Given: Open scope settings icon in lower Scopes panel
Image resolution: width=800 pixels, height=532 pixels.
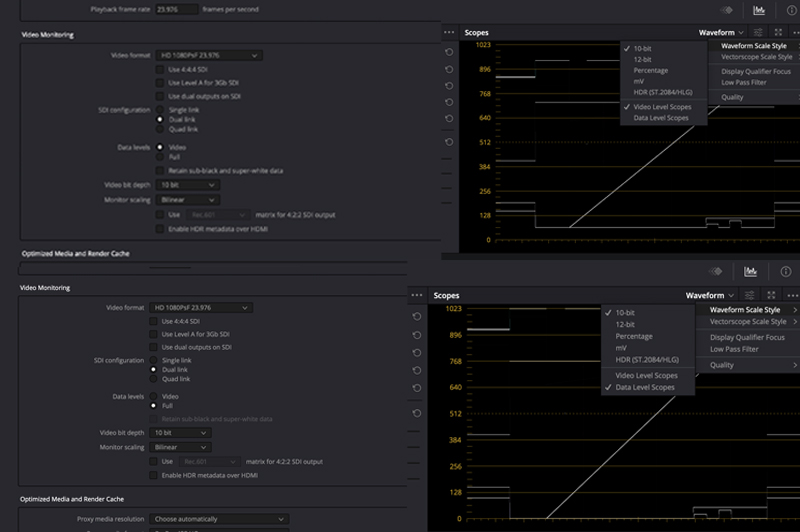Looking at the screenshot, I should click(749, 295).
